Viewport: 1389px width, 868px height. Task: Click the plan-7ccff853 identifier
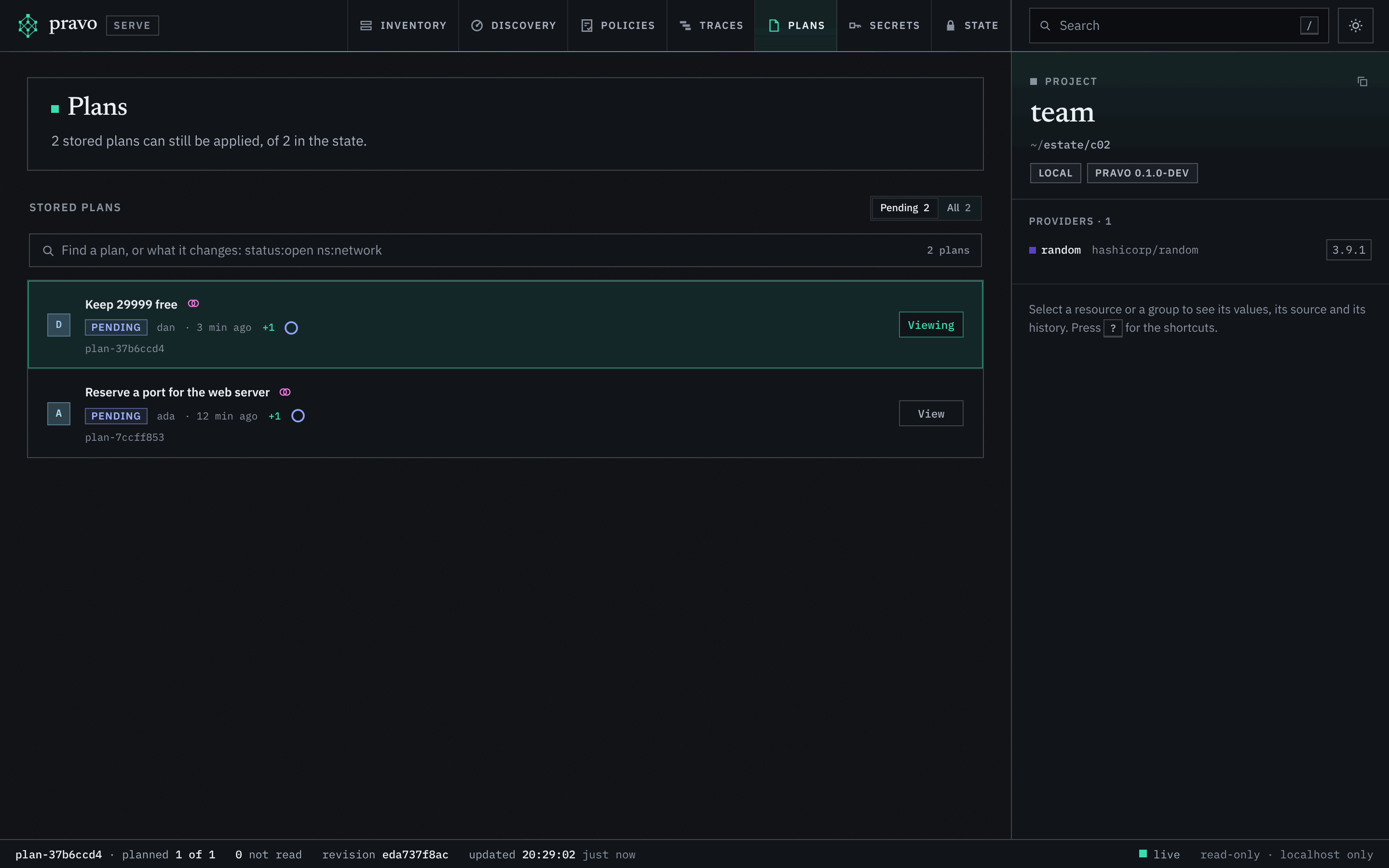point(124,437)
